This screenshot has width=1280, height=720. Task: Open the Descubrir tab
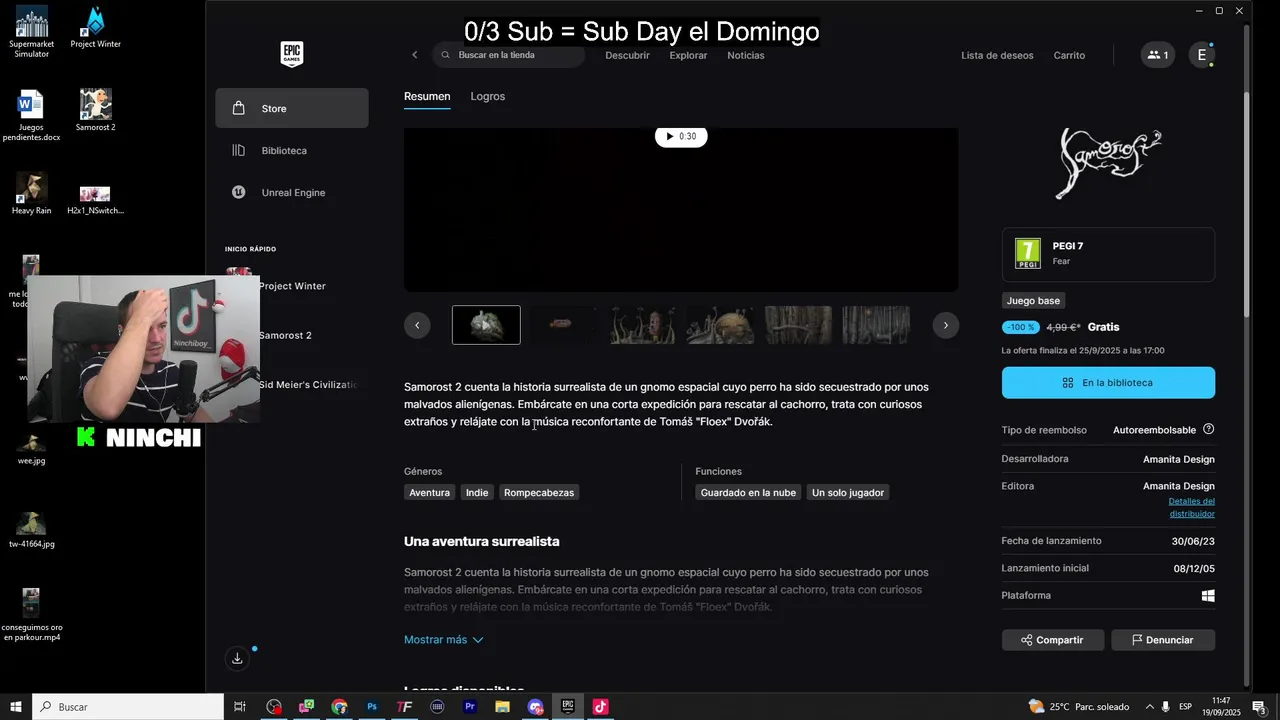click(627, 55)
